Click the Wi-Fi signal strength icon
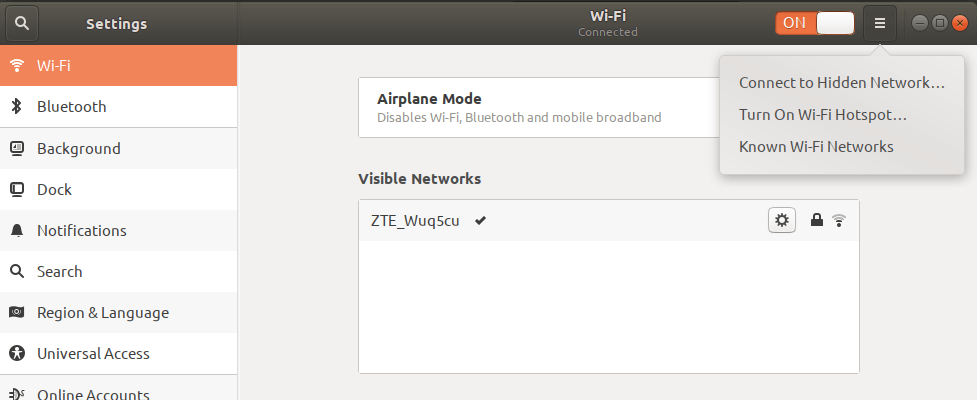The image size is (977, 400). coord(839,220)
